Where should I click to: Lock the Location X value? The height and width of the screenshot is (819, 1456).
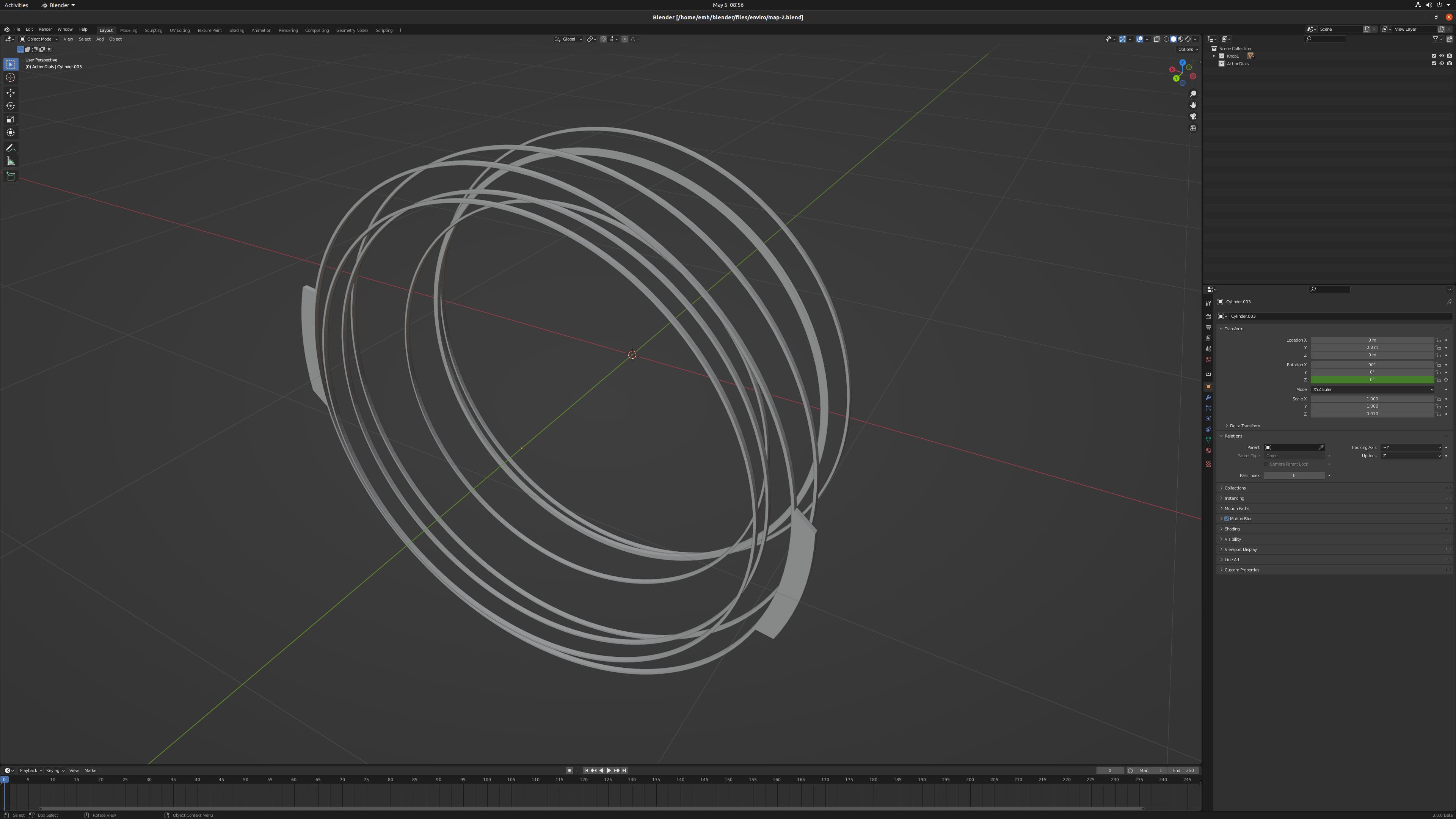(1439, 340)
